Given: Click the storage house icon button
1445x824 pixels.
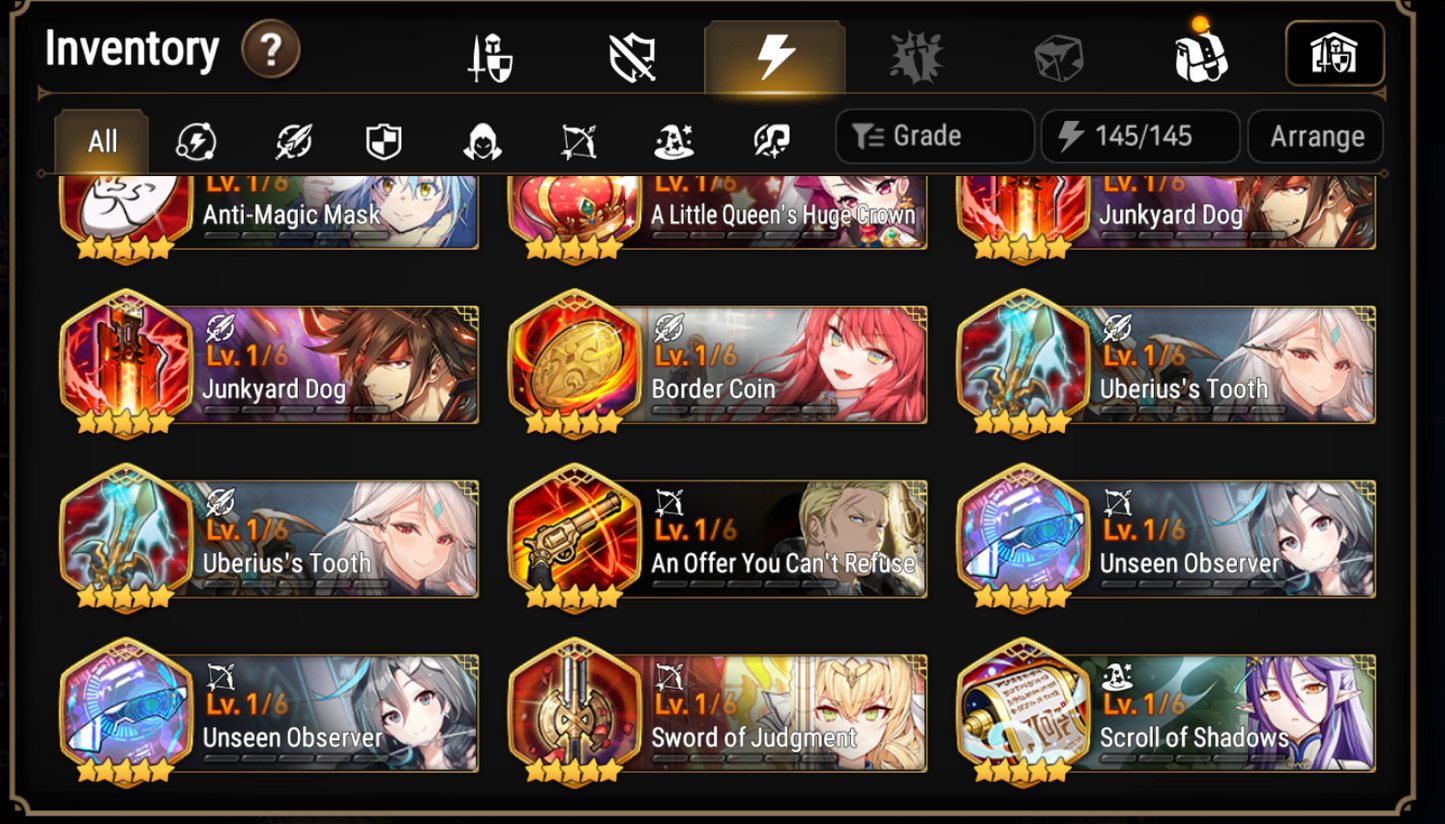Looking at the screenshot, I should tap(1335, 53).
